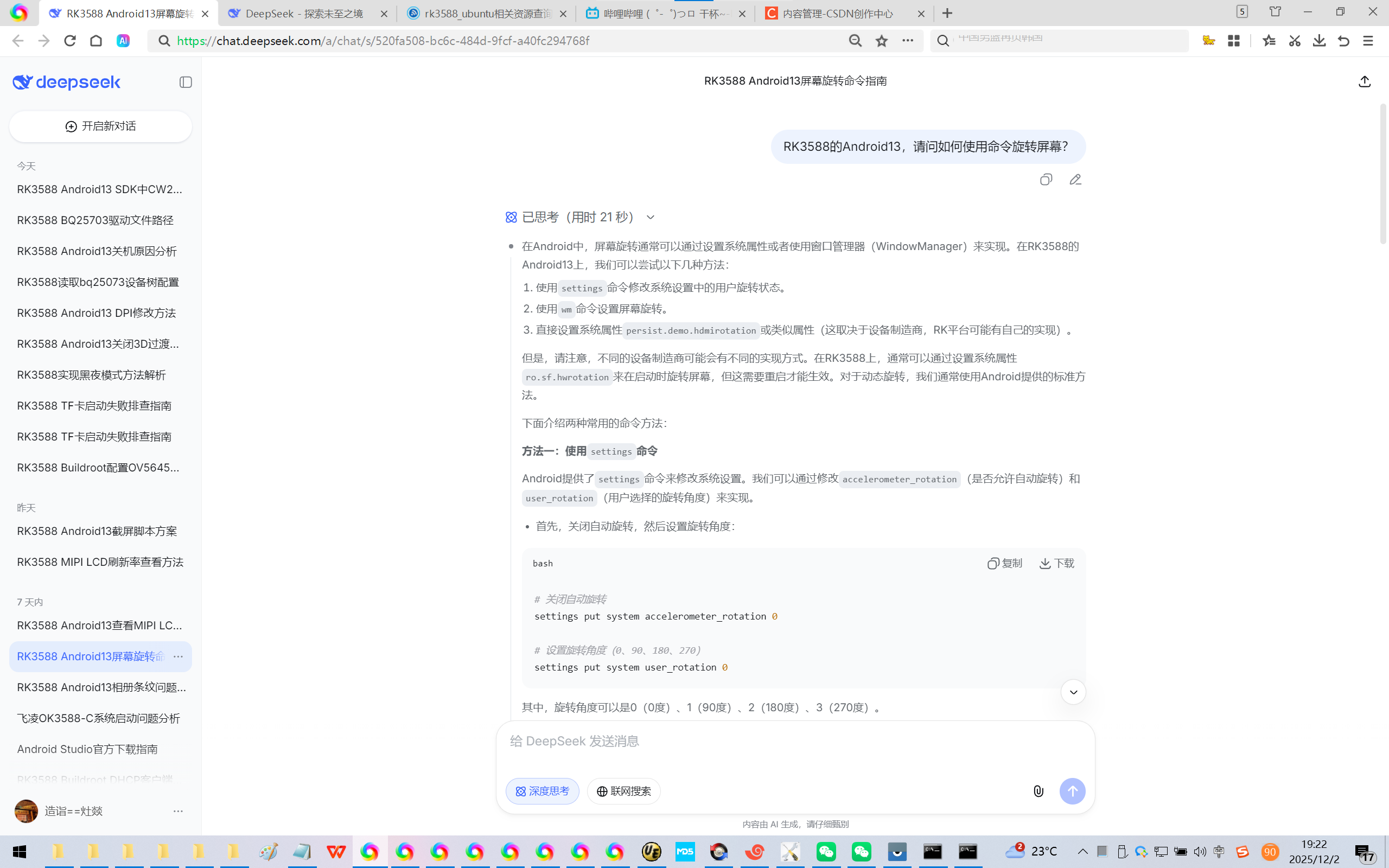Download the bash code block
Viewport: 1389px width, 868px height.
(x=1057, y=563)
